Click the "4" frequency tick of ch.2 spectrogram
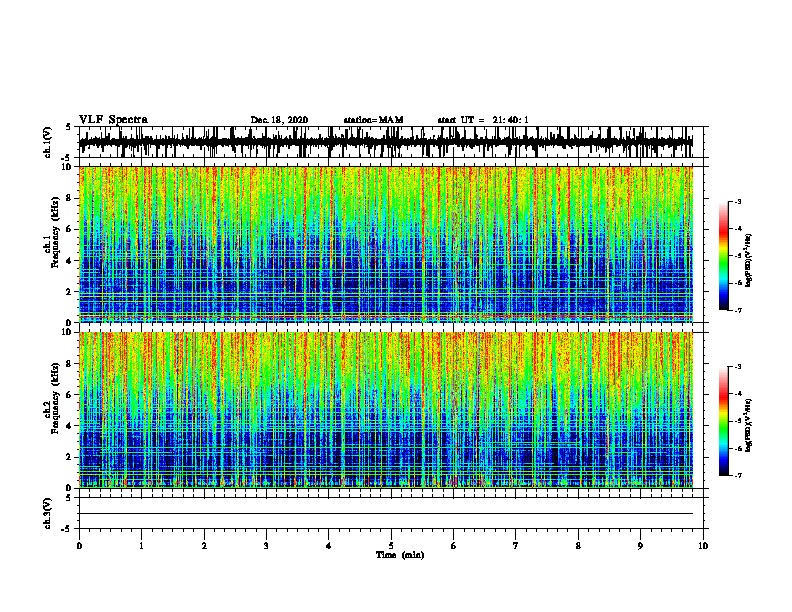Screen dimensions: 792x612 pyautogui.click(x=70, y=426)
